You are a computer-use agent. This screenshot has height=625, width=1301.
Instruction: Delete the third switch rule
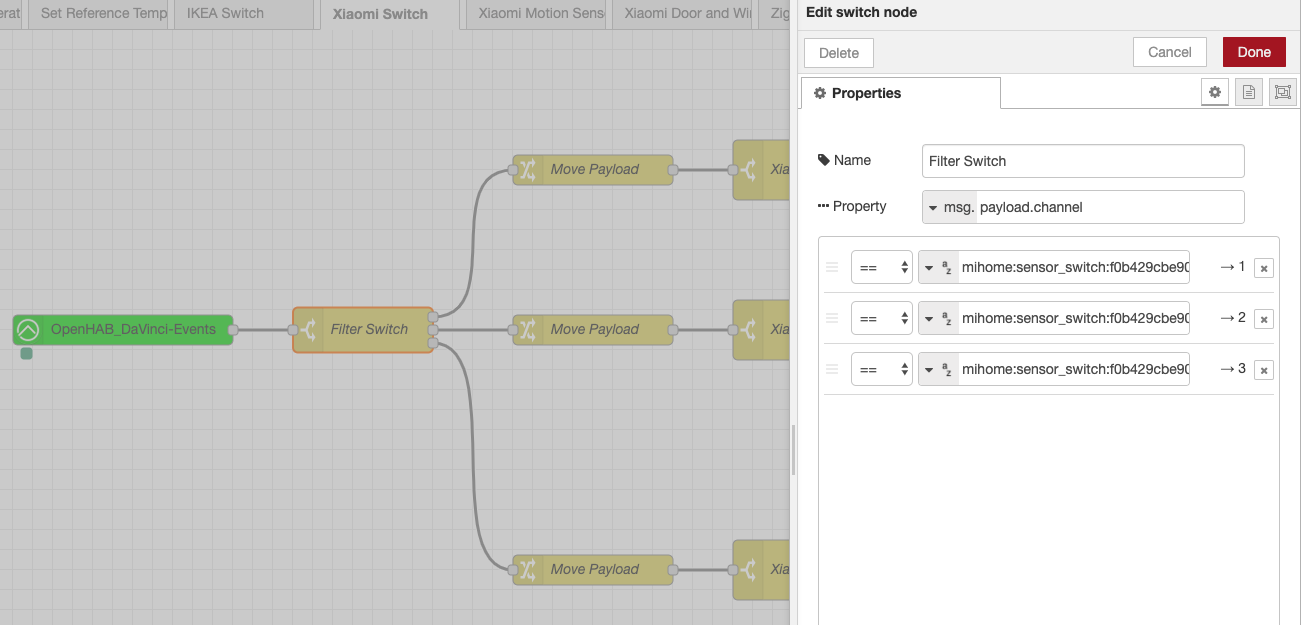[1264, 370]
